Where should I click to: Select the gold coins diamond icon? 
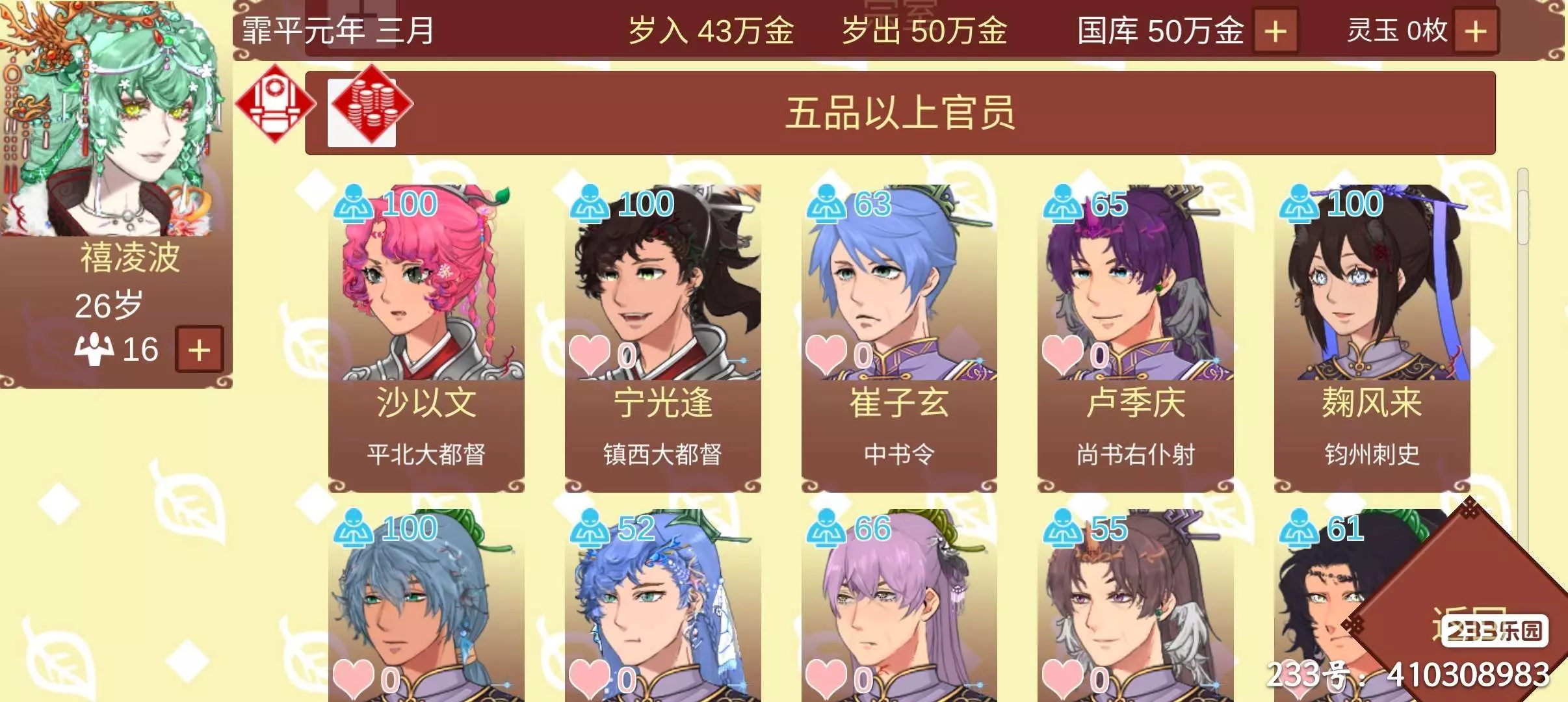point(371,105)
